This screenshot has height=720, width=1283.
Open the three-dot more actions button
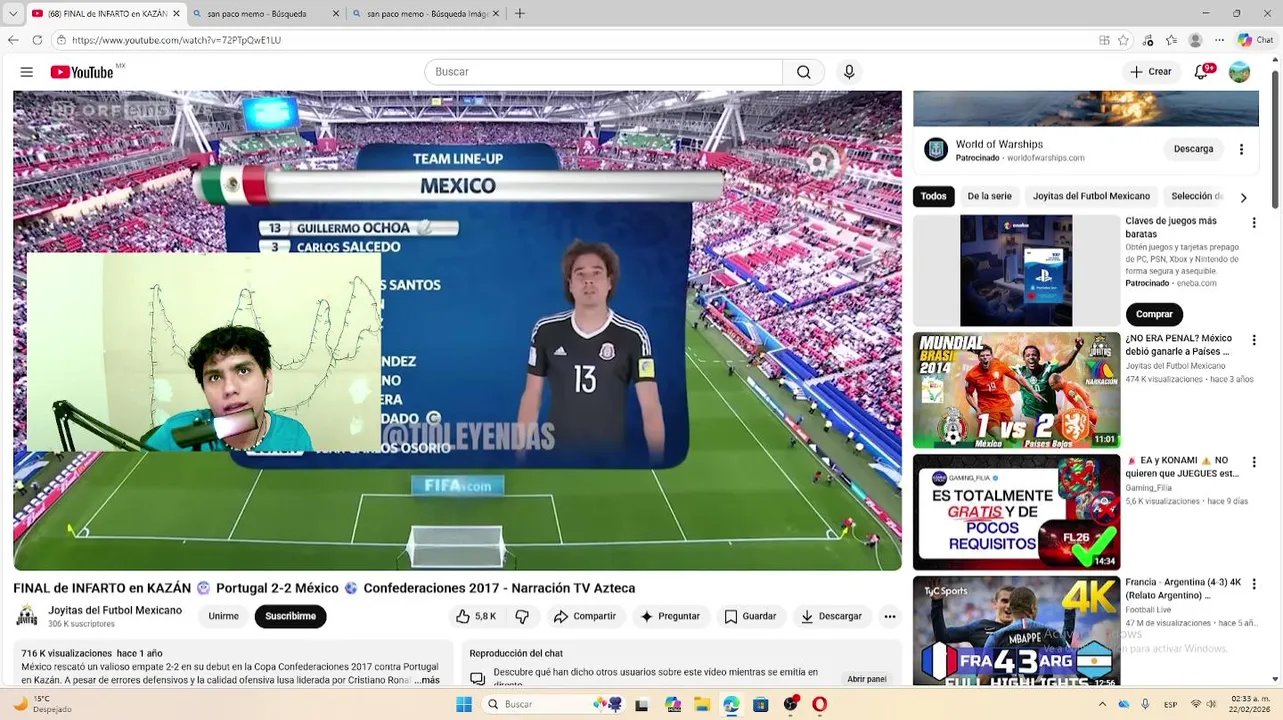[890, 617]
